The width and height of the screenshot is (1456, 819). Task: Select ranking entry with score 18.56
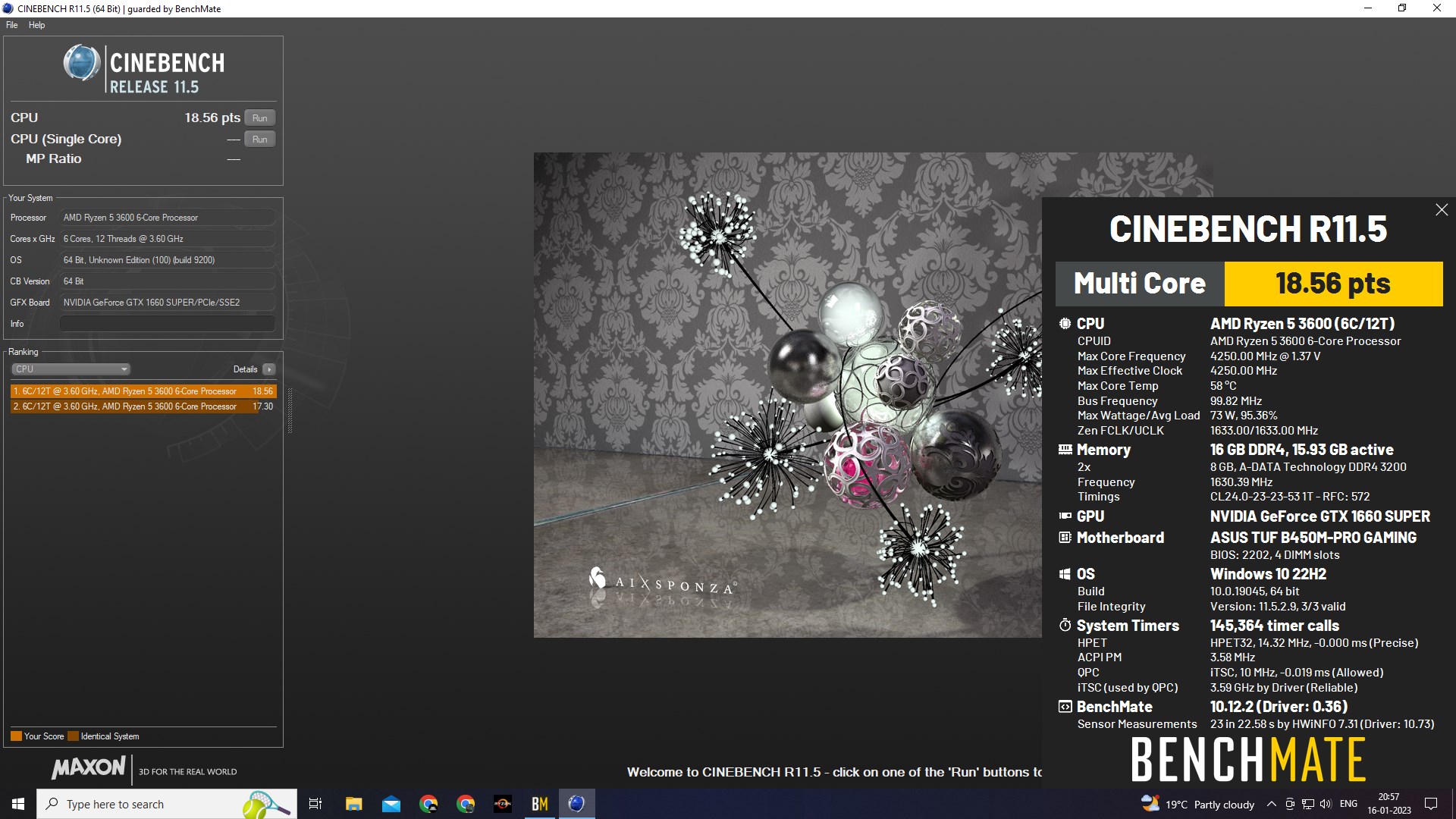click(143, 391)
